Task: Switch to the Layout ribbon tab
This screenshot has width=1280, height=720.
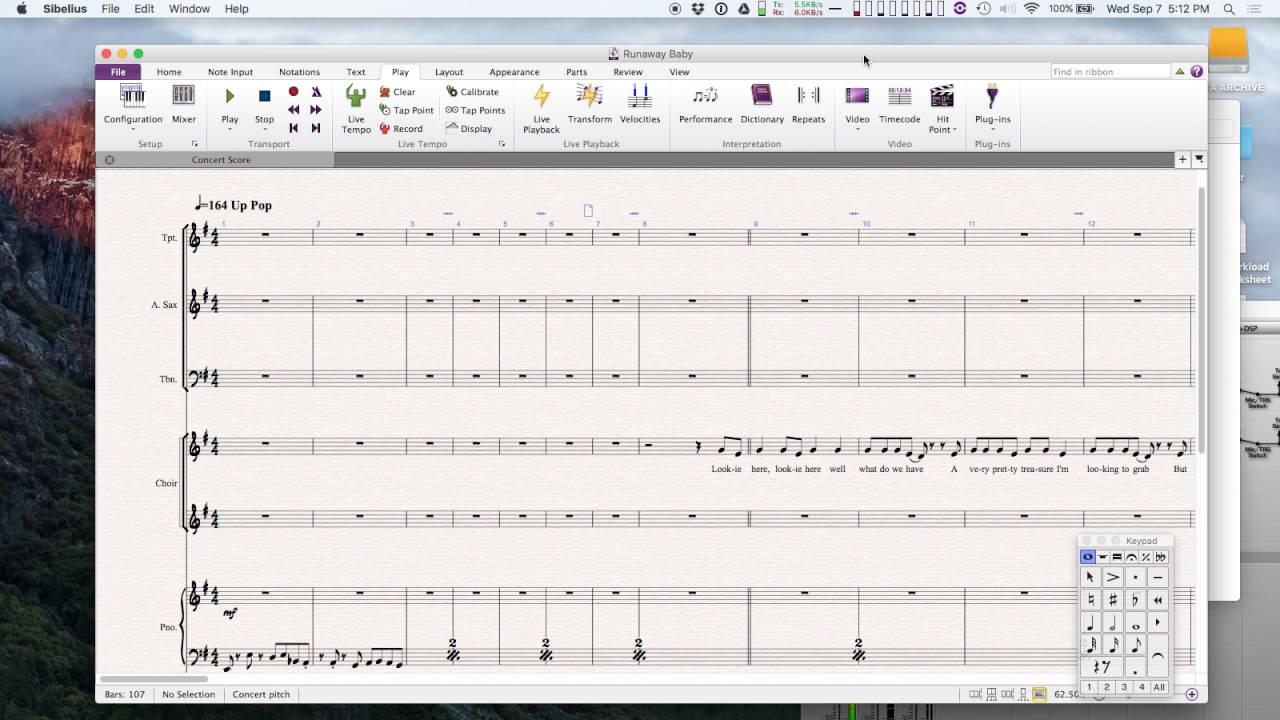Action: (449, 72)
